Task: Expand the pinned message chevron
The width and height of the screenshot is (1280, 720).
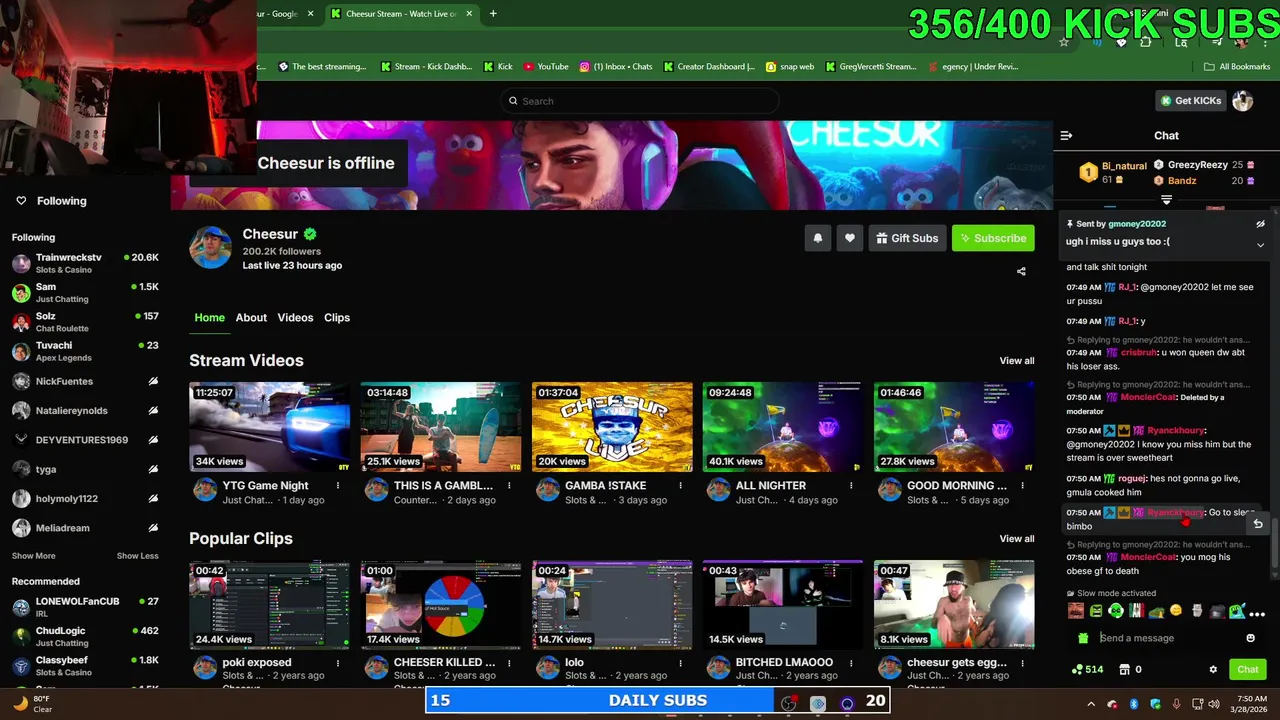Action: click(x=1260, y=245)
